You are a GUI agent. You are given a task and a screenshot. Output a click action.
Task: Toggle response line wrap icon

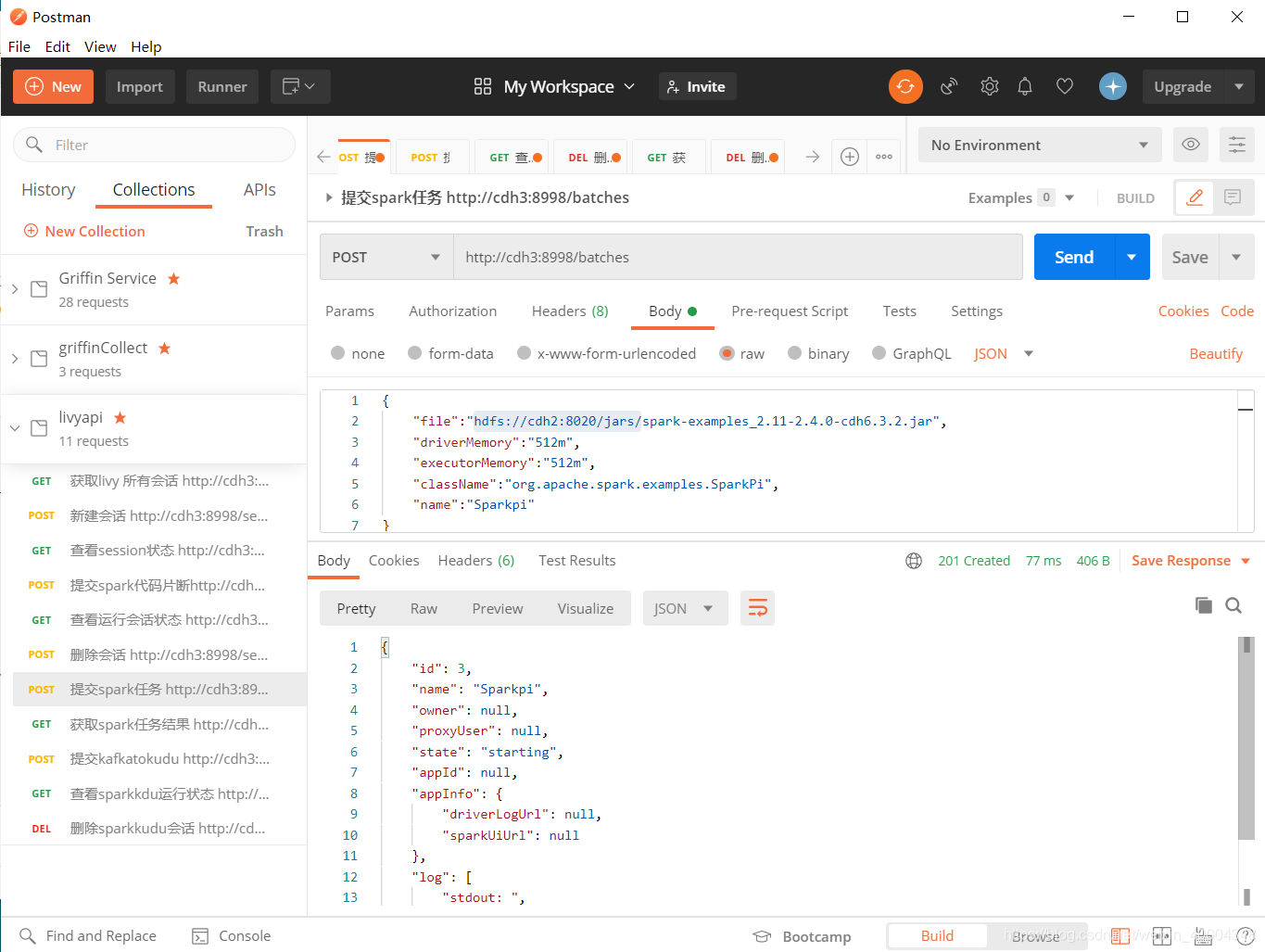[758, 608]
